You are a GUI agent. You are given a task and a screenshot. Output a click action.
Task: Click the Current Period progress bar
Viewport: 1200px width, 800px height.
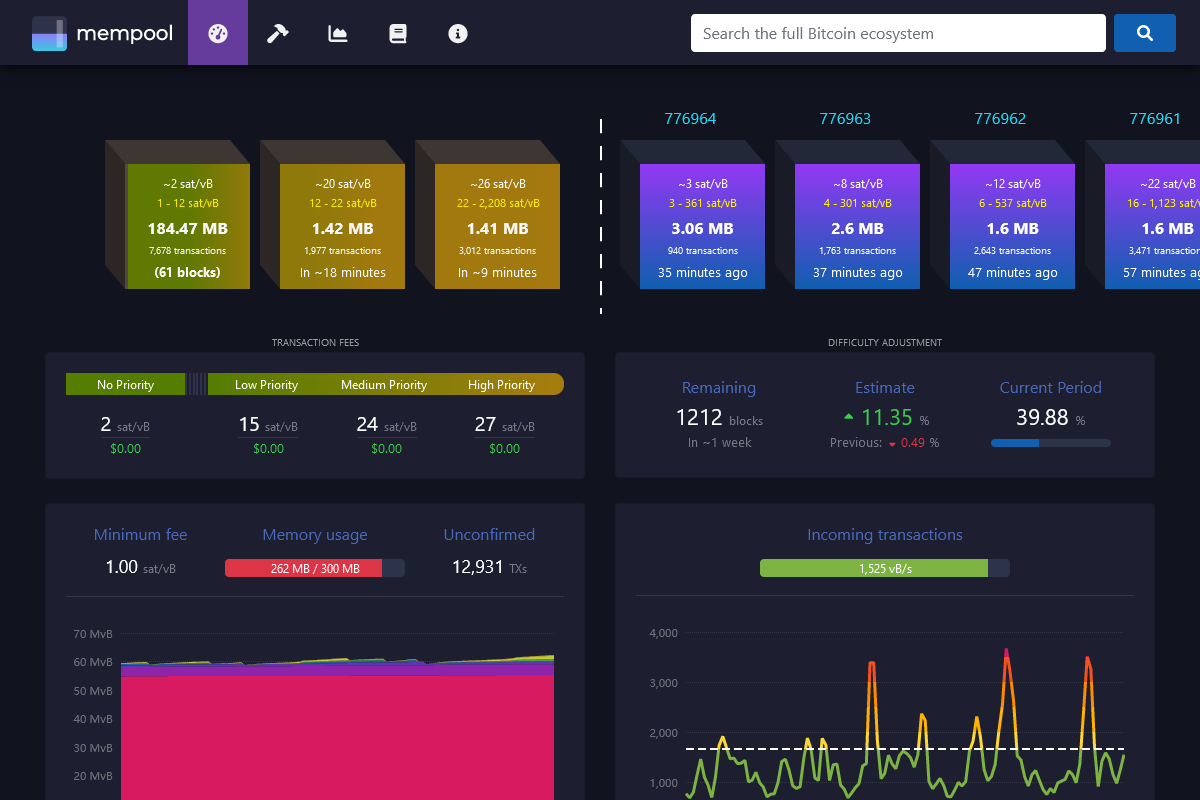(1050, 441)
